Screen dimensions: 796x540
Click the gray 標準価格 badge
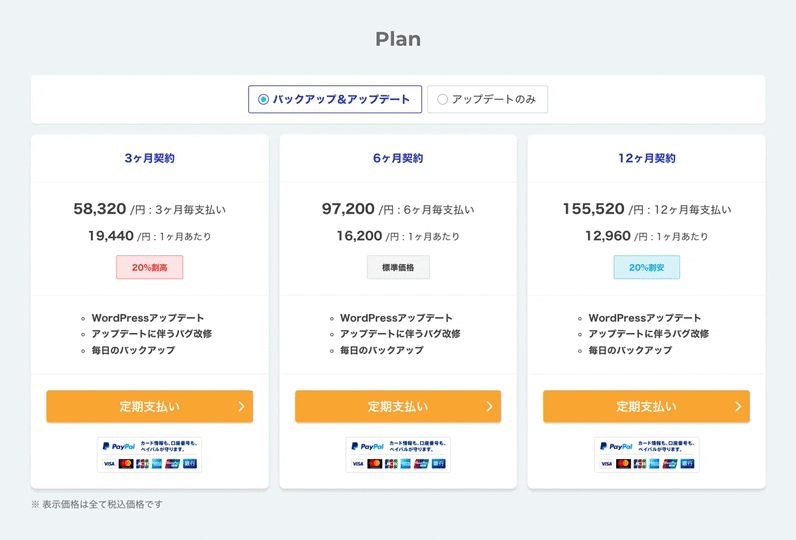coord(398,267)
